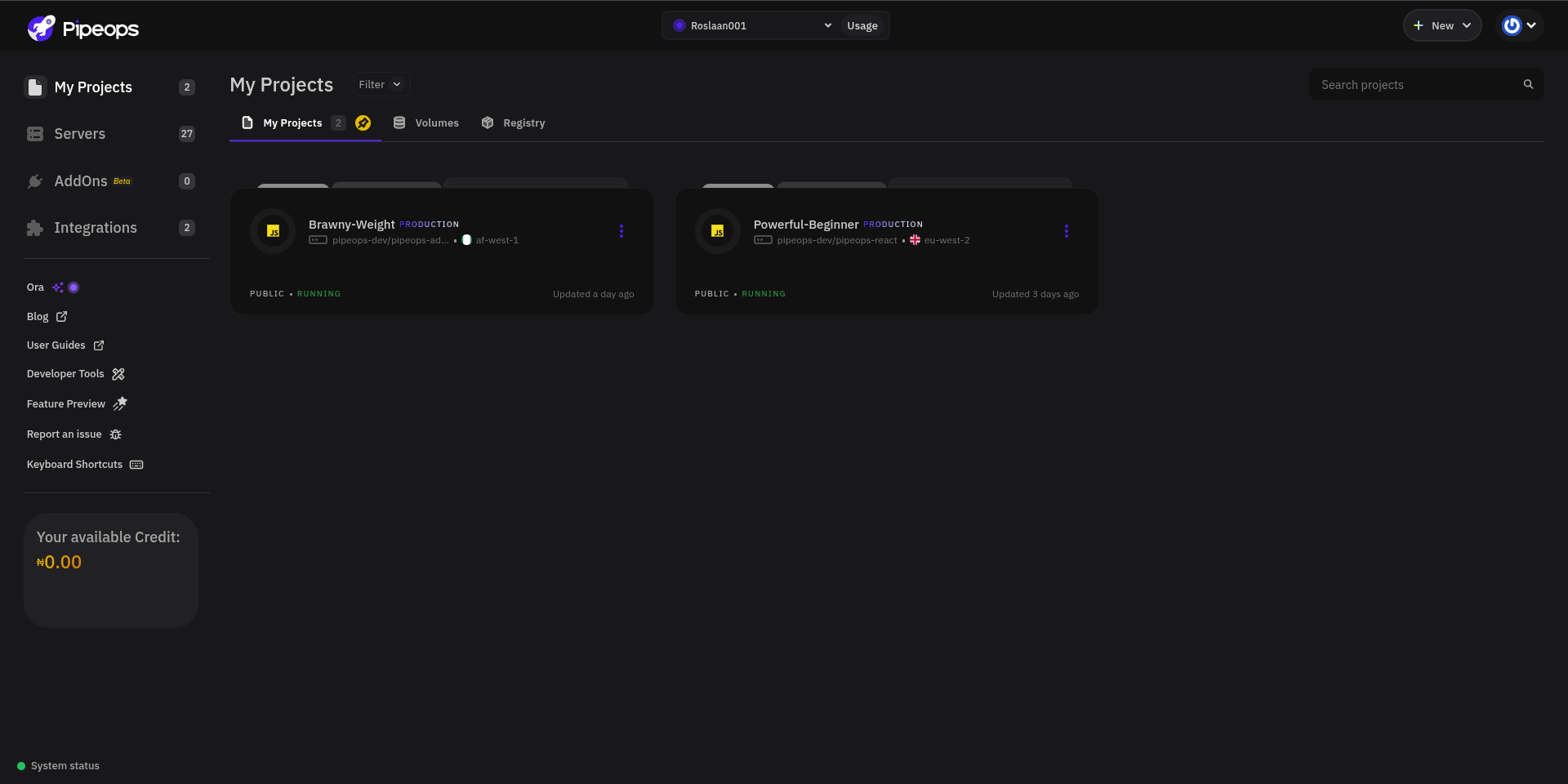The height and width of the screenshot is (784, 1568).
Task: Click the Keyboard Shortcuts text
Action: coord(74,465)
